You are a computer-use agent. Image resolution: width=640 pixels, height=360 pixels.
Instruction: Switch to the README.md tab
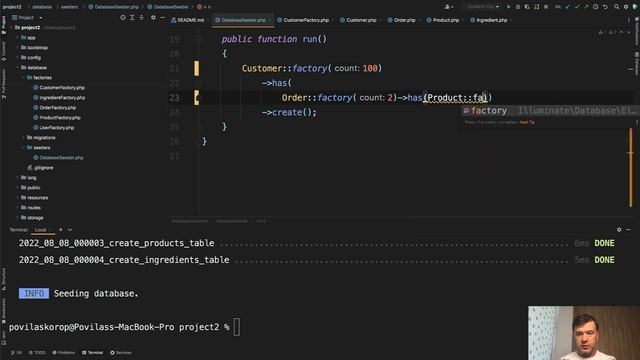[188, 20]
